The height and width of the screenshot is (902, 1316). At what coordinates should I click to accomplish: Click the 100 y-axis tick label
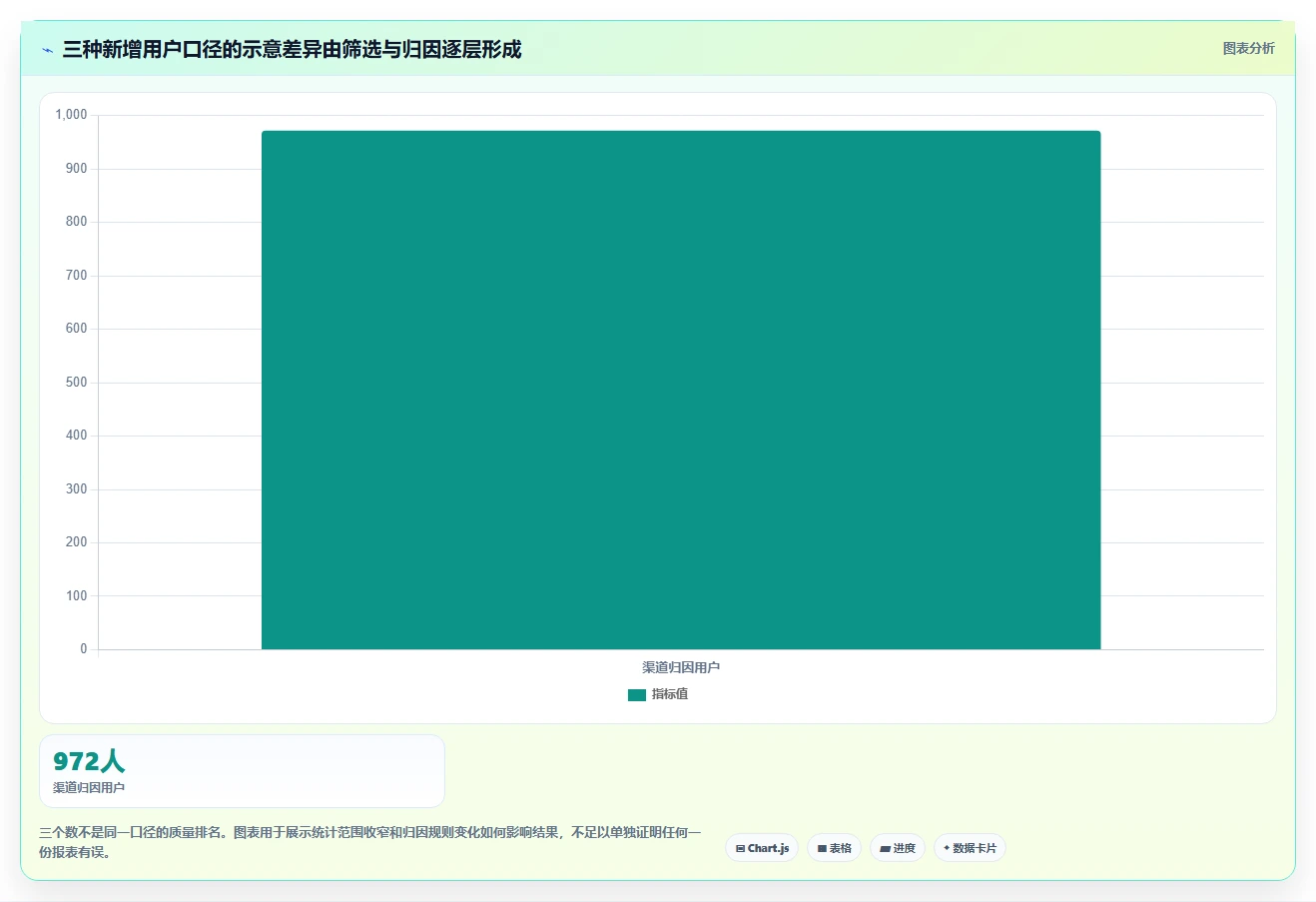point(77,596)
